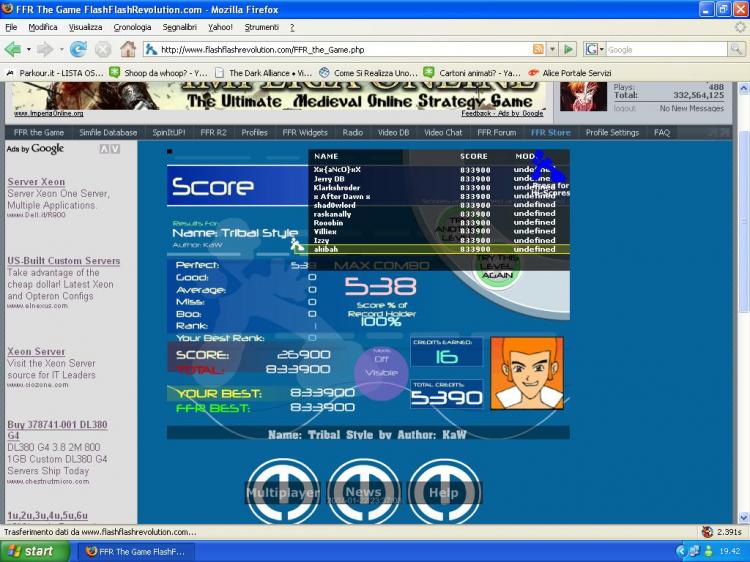This screenshot has height=562, width=750.
Task: Click the logout link
Action: coord(624,109)
